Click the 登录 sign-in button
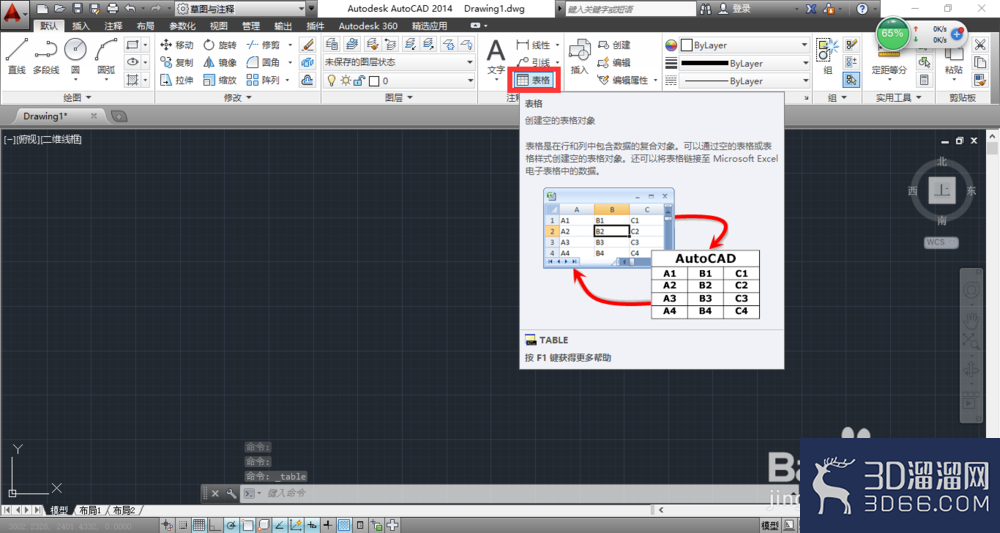 735,9
